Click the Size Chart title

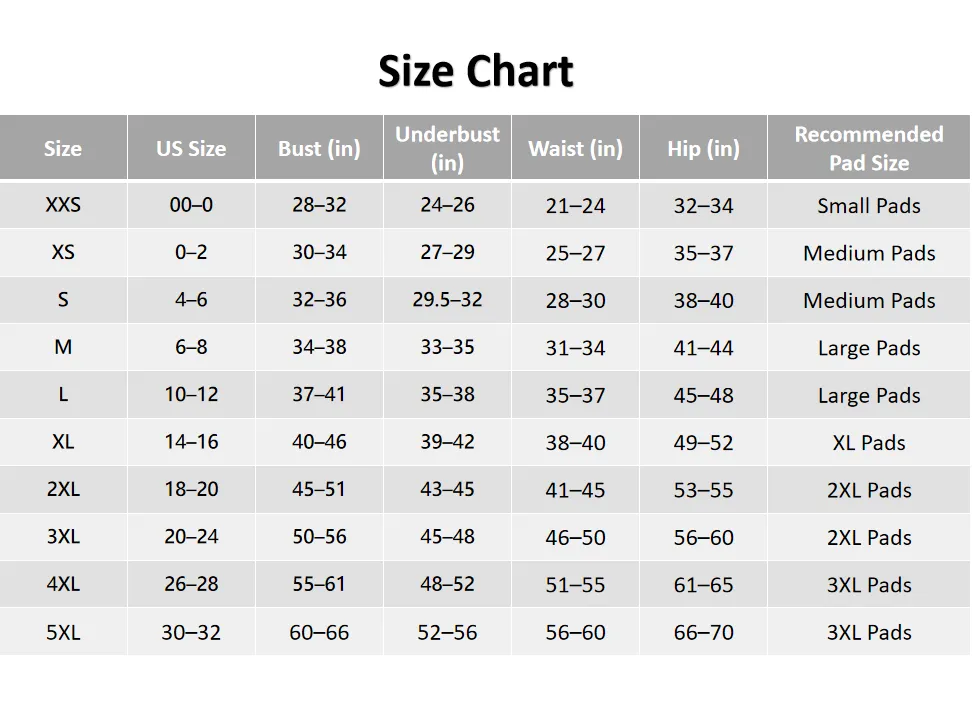(476, 71)
